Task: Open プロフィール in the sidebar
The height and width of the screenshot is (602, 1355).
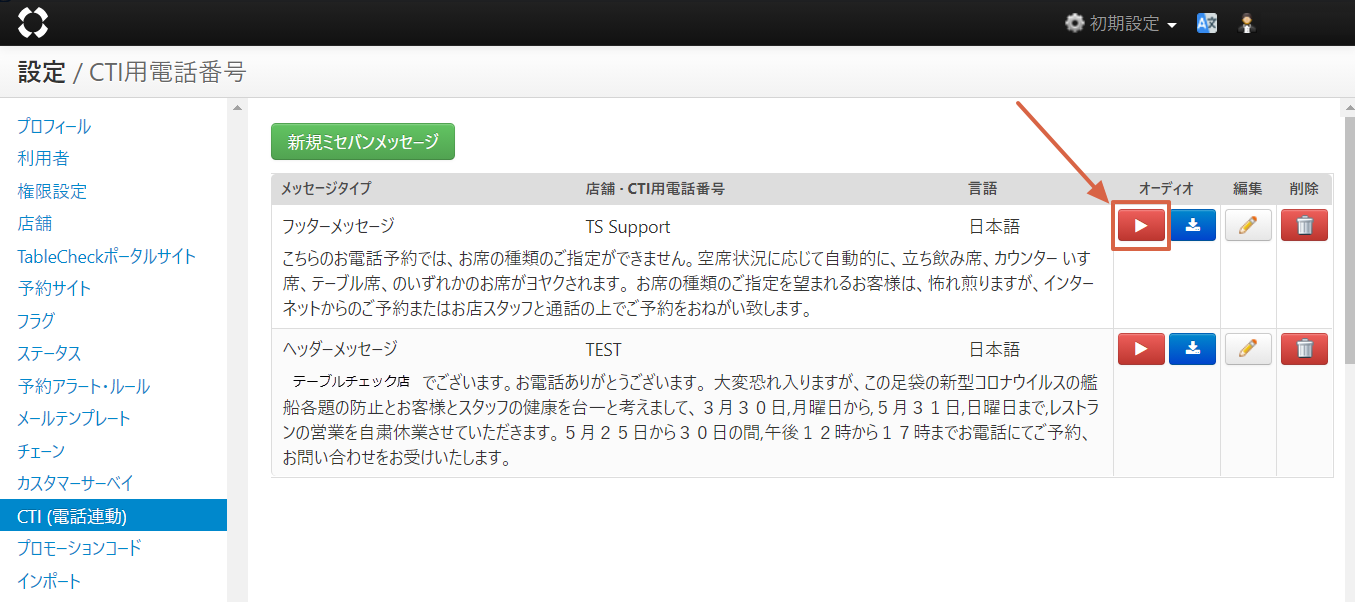Action: tap(54, 126)
